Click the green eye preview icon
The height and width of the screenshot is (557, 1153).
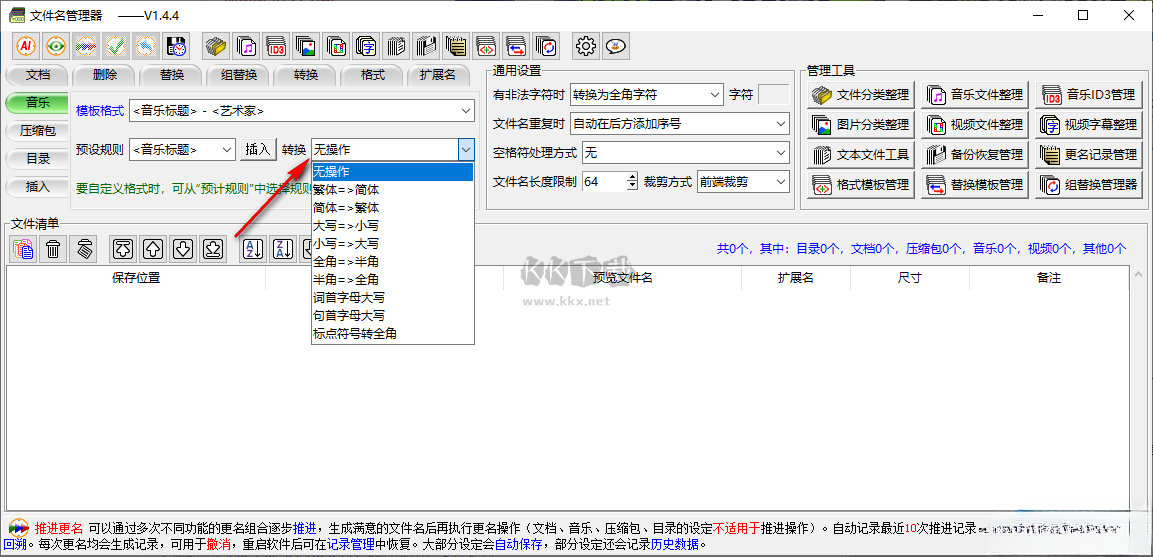pos(56,46)
